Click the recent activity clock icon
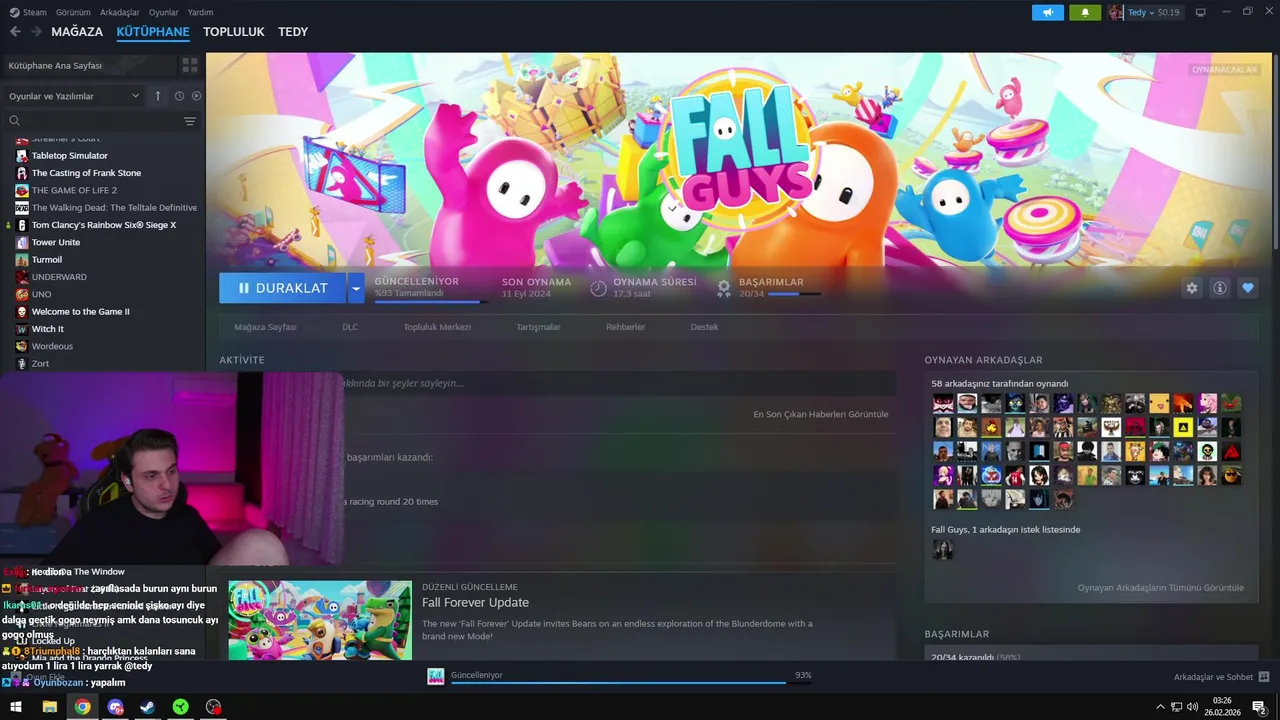This screenshot has height=720, width=1280. 180,96
